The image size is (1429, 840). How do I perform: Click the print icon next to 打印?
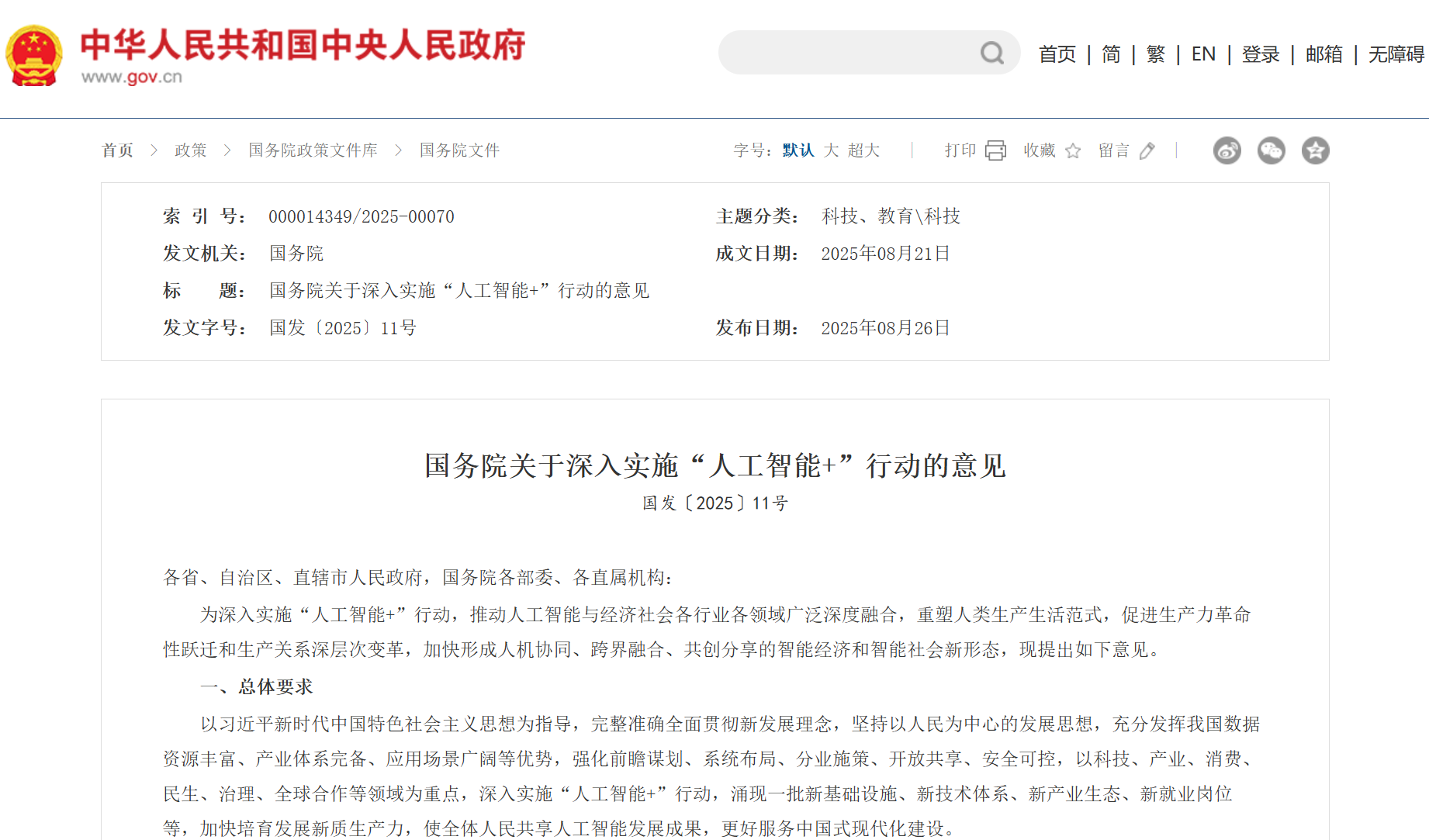click(x=996, y=150)
